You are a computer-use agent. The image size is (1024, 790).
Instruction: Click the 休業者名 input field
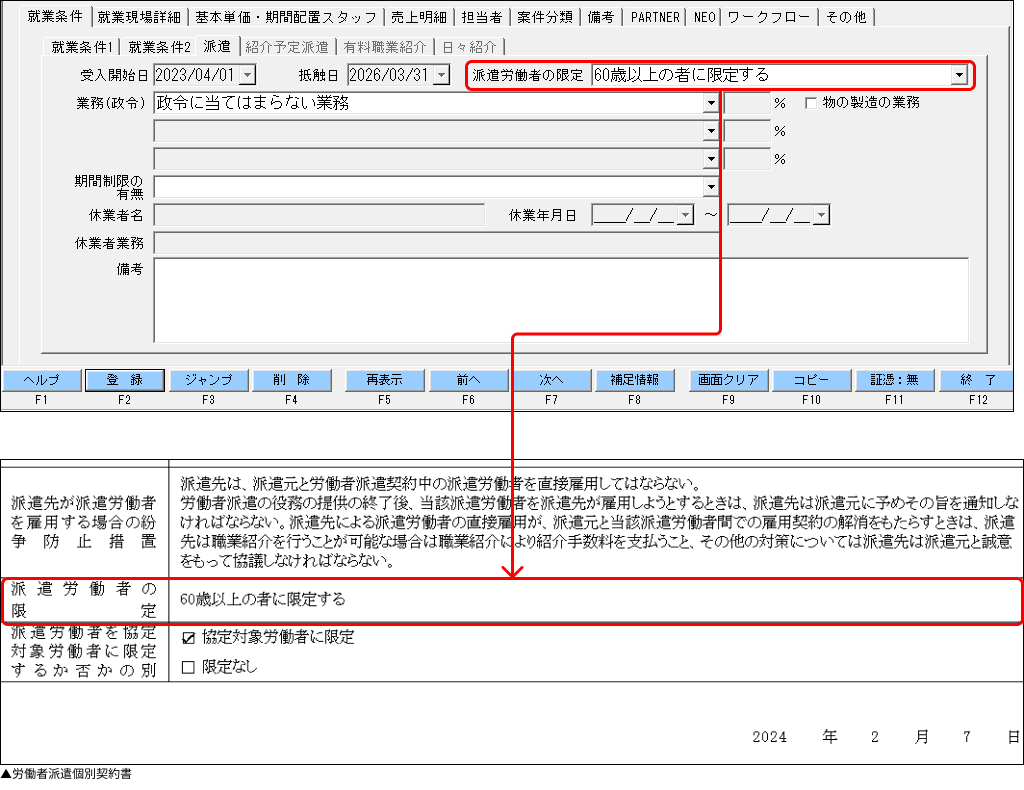pos(319,215)
